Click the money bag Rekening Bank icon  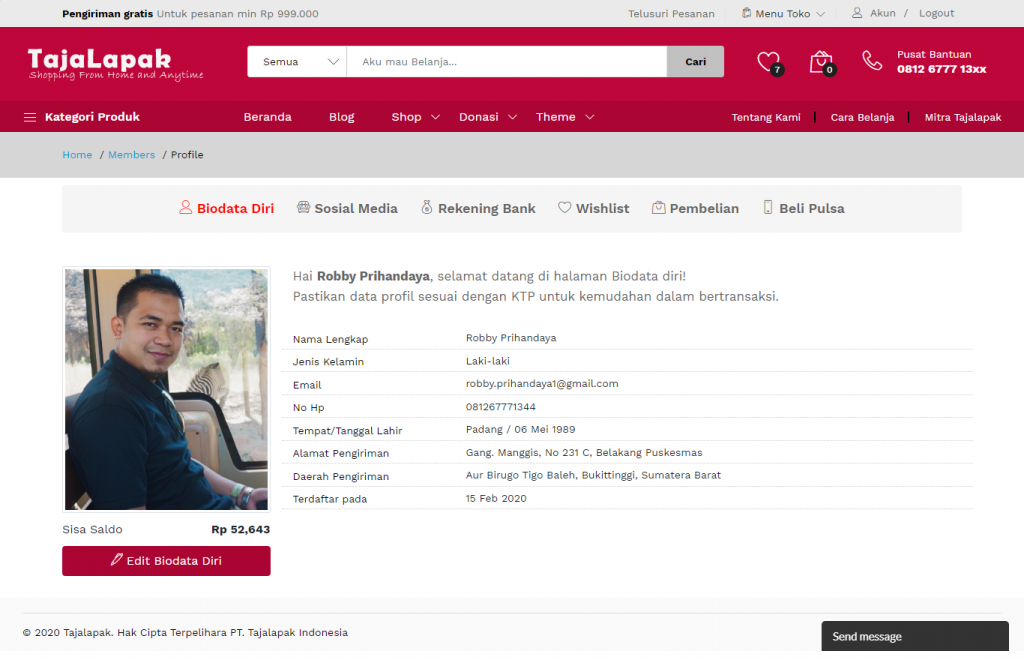pos(426,208)
